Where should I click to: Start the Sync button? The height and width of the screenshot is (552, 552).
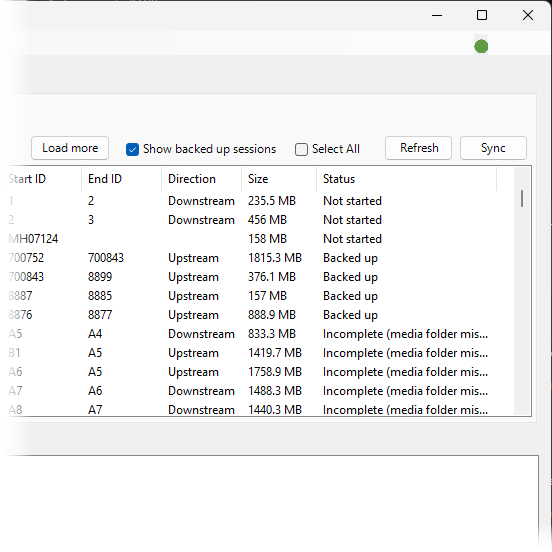point(493,148)
